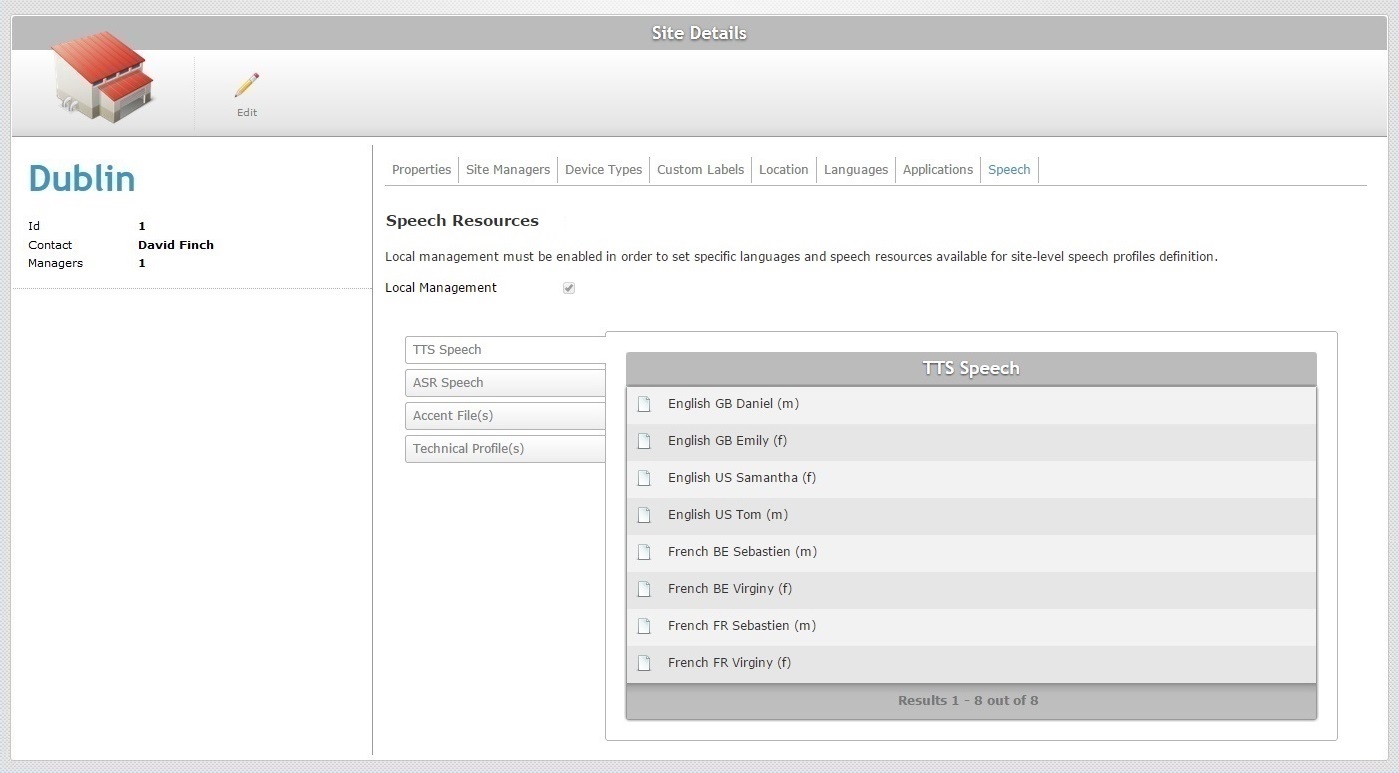Click the Managers label

point(55,264)
